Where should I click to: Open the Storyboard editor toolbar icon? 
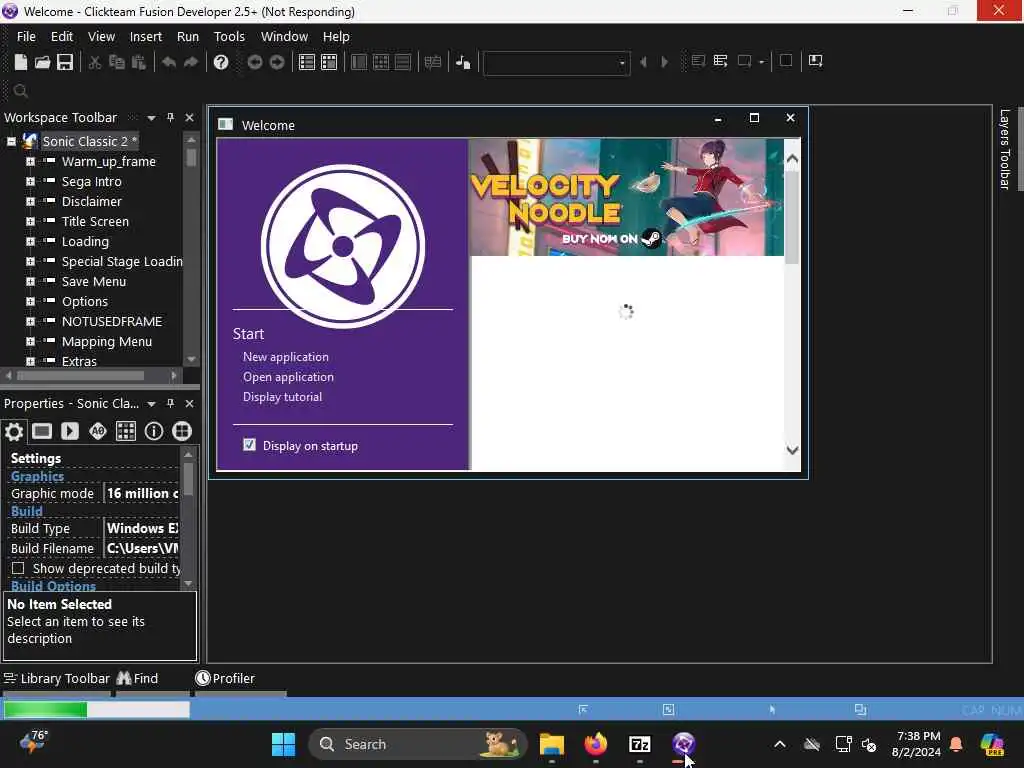[x=307, y=62]
